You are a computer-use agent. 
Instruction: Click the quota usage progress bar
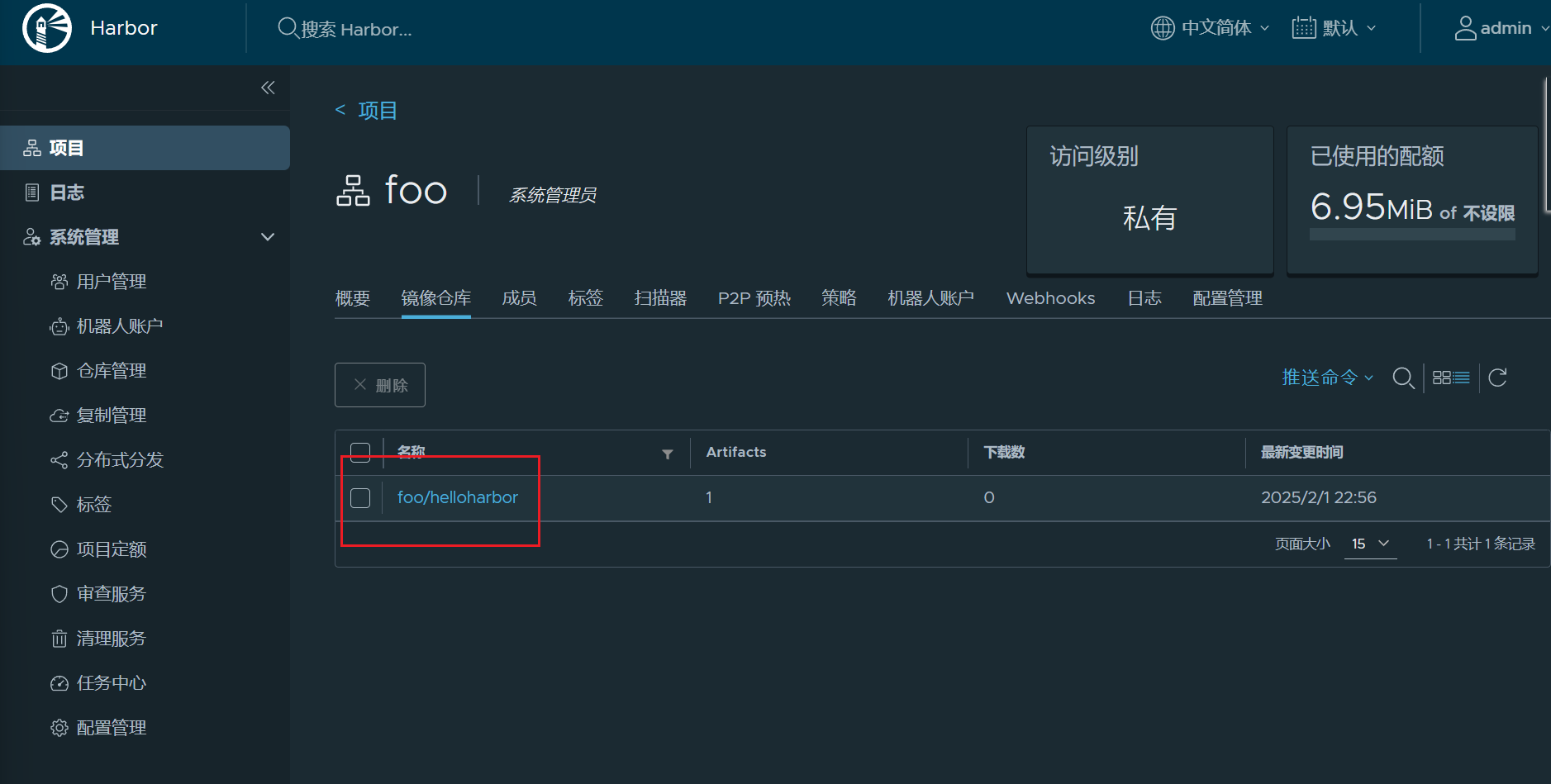pos(1412,235)
